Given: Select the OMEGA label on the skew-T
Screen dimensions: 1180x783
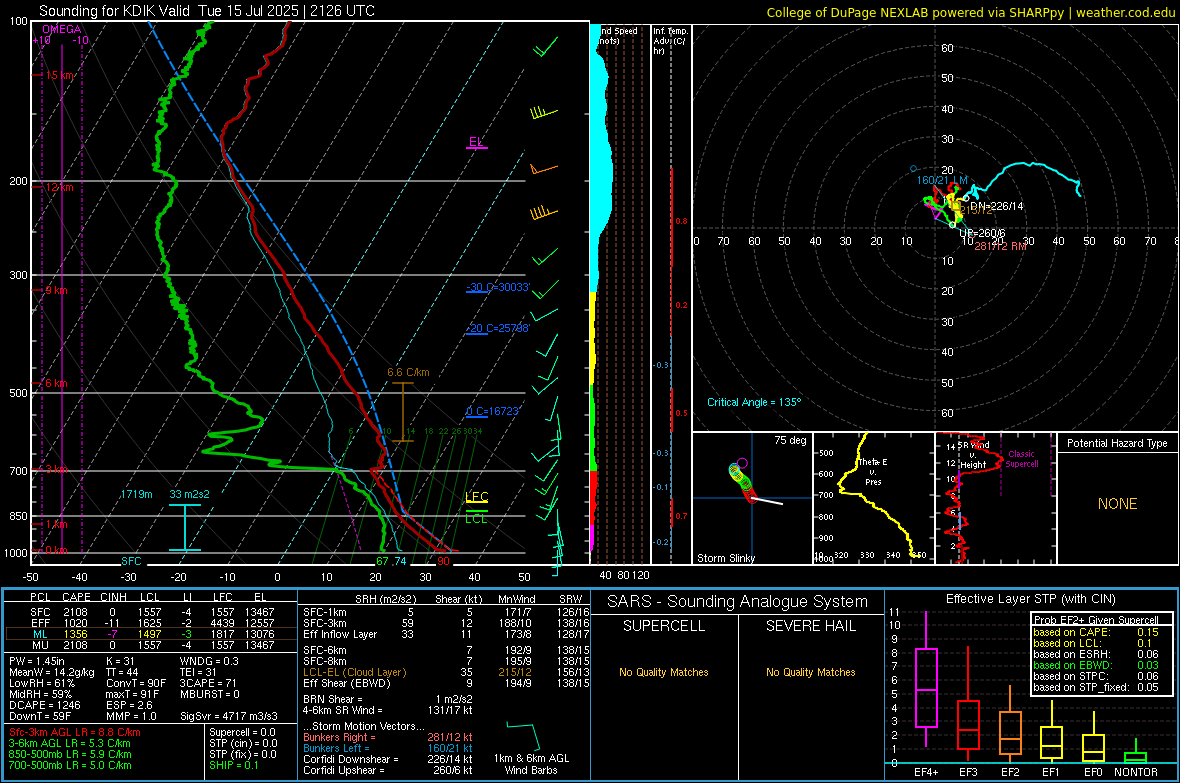Looking at the screenshot, I should 62,29.
